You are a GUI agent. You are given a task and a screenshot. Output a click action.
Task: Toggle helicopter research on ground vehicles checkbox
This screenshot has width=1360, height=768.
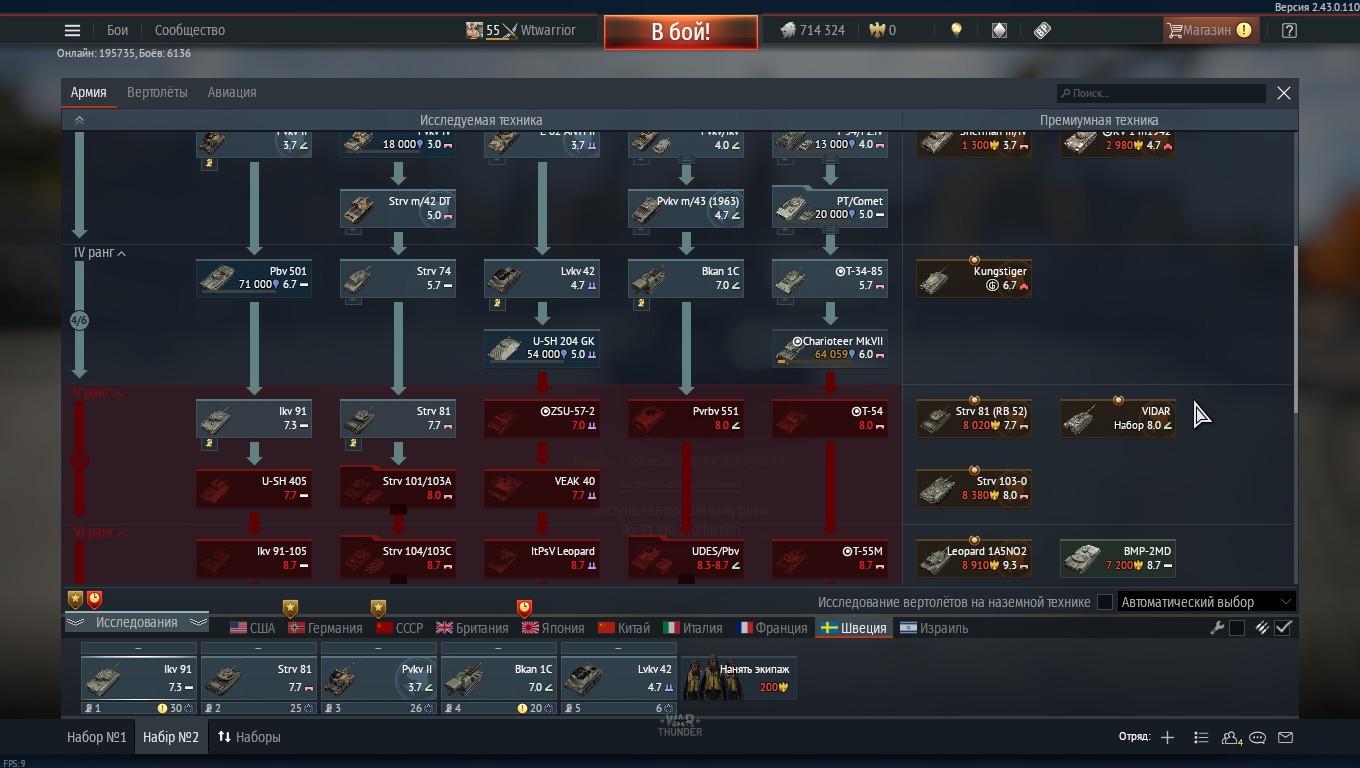tap(1104, 602)
